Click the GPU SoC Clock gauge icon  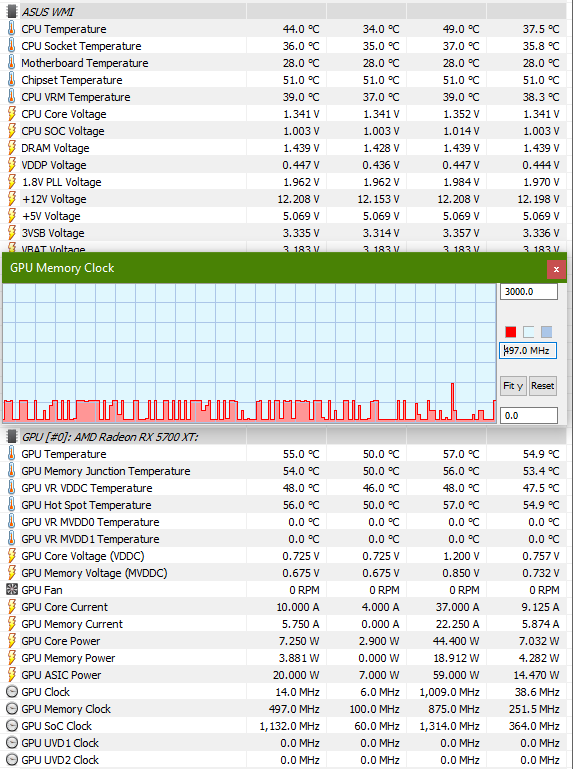[12, 726]
